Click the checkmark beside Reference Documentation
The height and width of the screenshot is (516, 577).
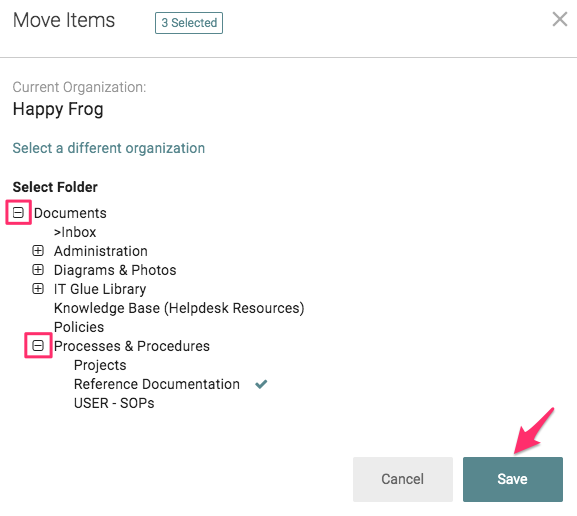pyautogui.click(x=261, y=384)
